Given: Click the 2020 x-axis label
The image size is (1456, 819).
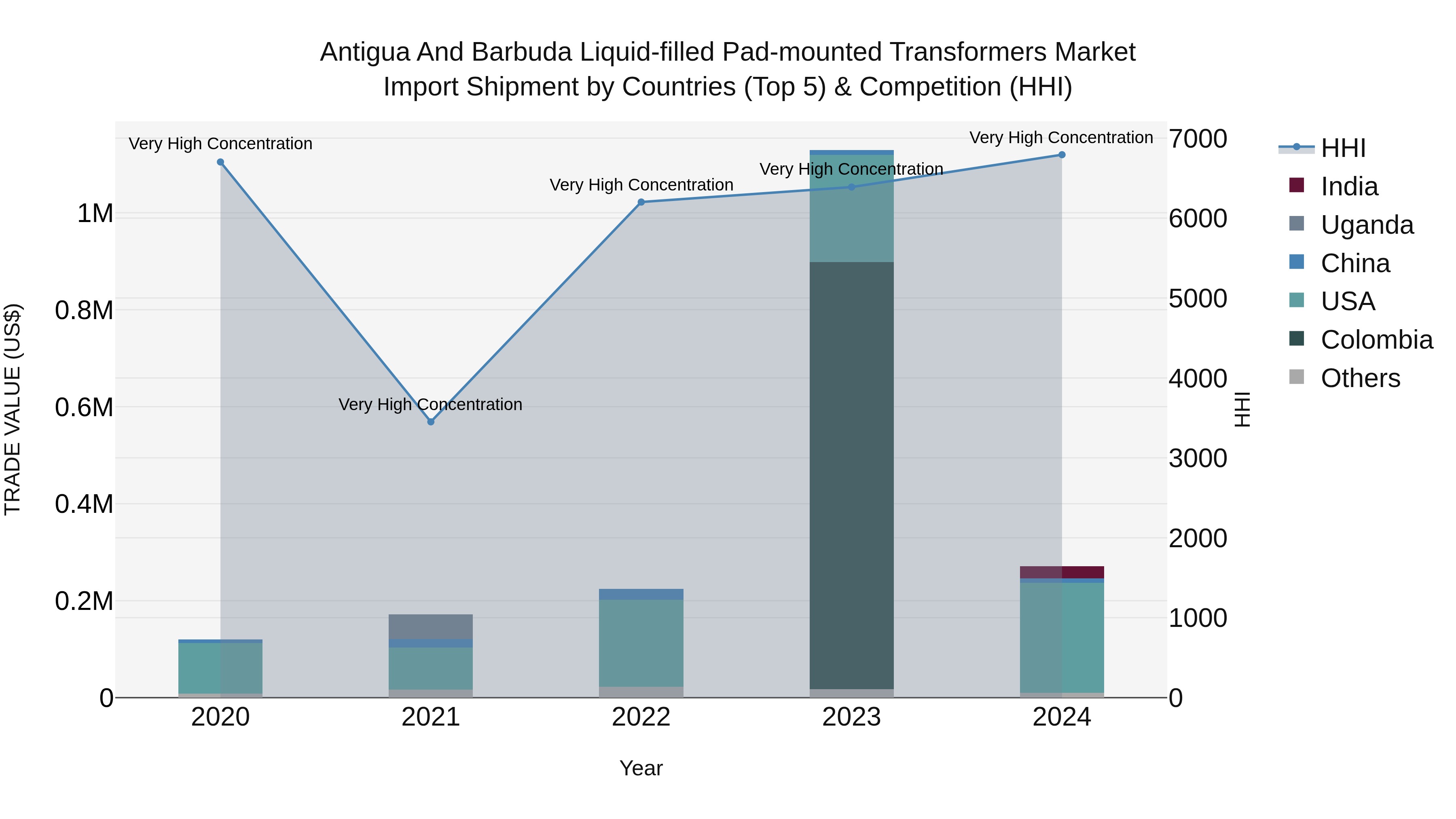Looking at the screenshot, I should tap(220, 717).
